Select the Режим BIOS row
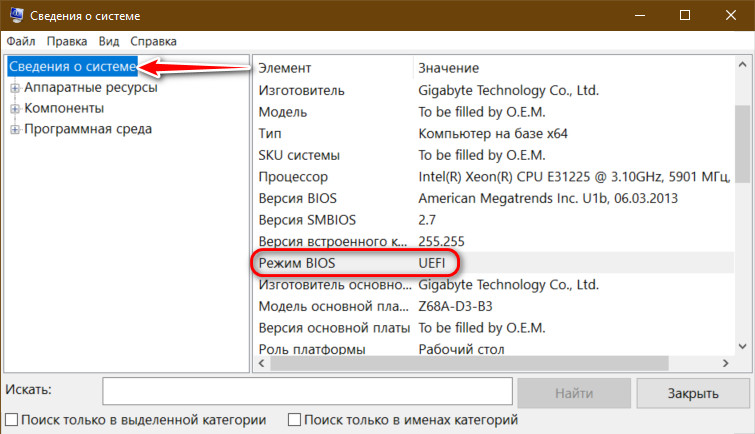The image size is (755, 434). coord(494,263)
